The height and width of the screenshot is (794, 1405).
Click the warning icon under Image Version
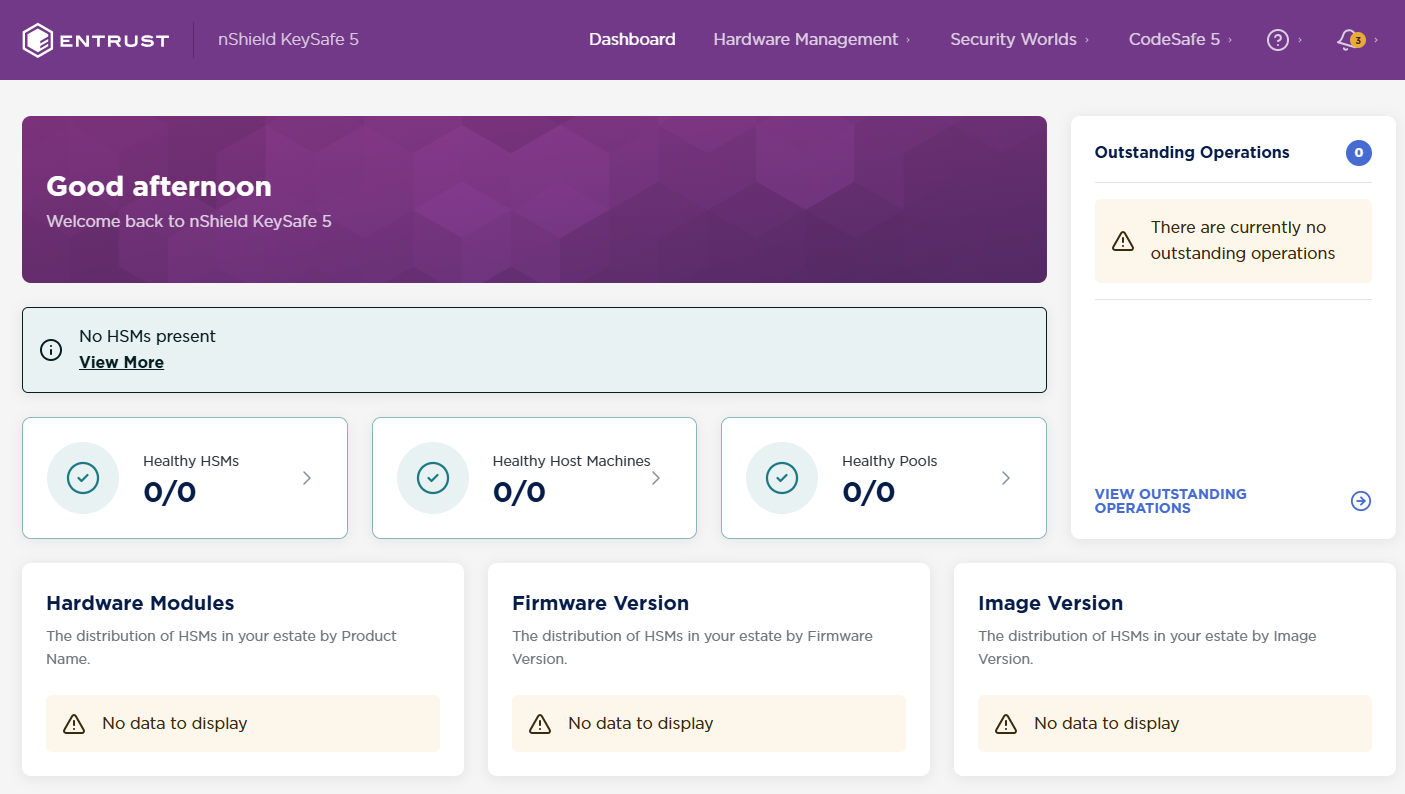click(1005, 723)
